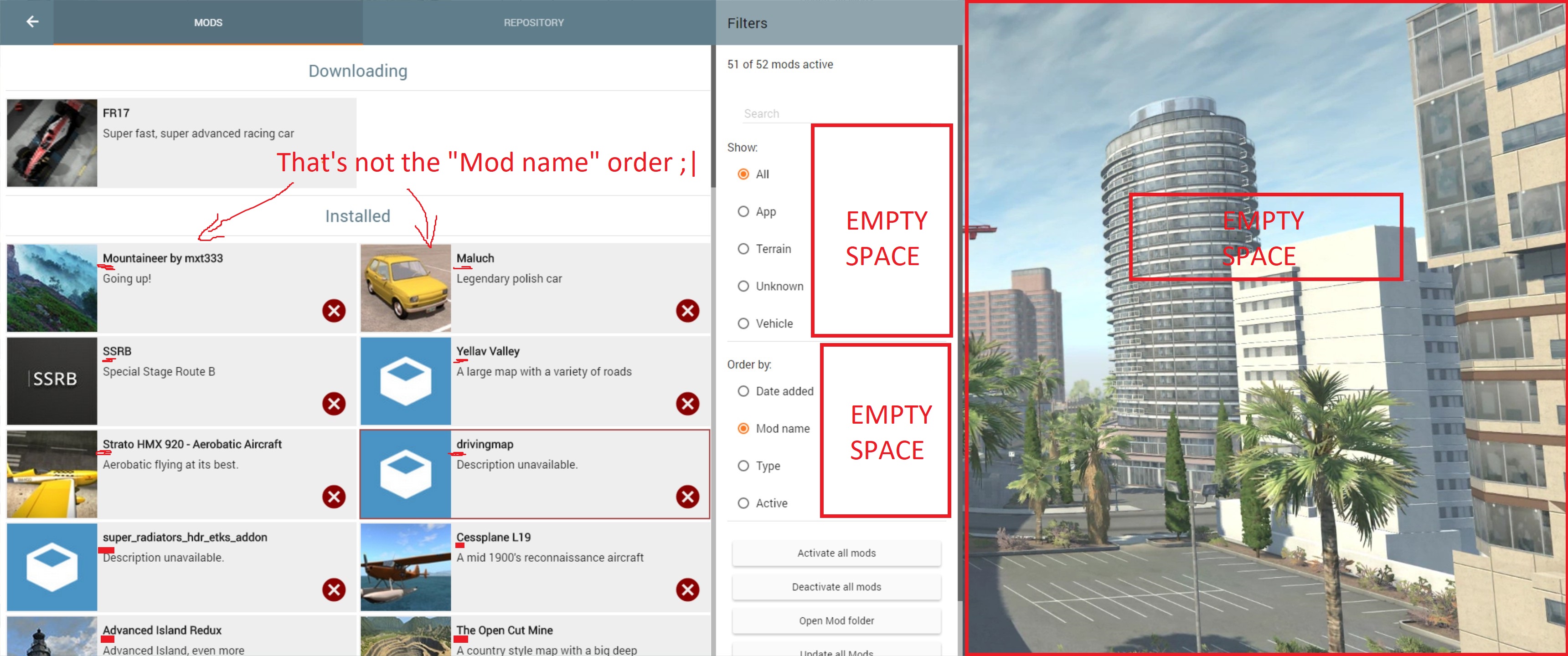This screenshot has height=656, width=1568.
Task: Select the FR17 mod title
Action: tap(116, 113)
